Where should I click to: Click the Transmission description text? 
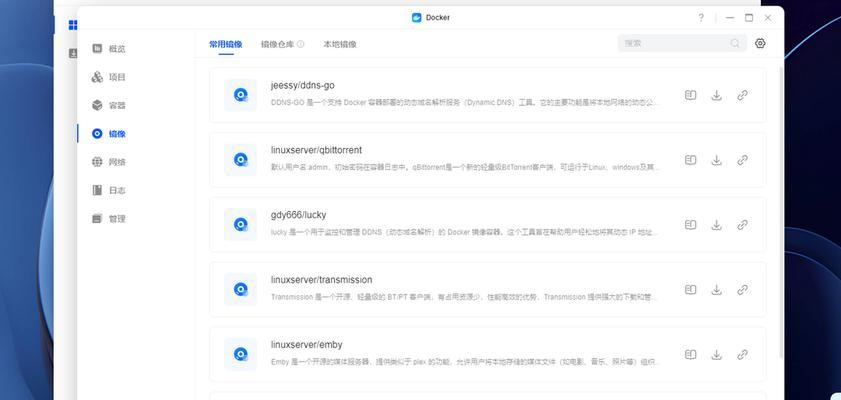tap(464, 297)
